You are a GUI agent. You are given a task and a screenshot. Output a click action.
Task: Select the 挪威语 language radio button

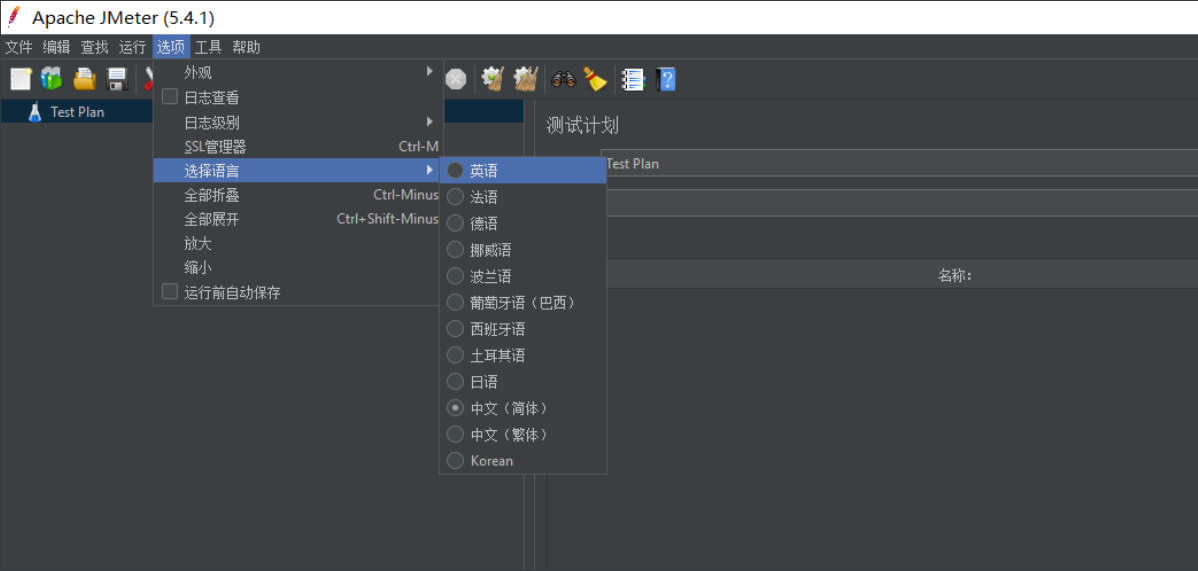455,249
